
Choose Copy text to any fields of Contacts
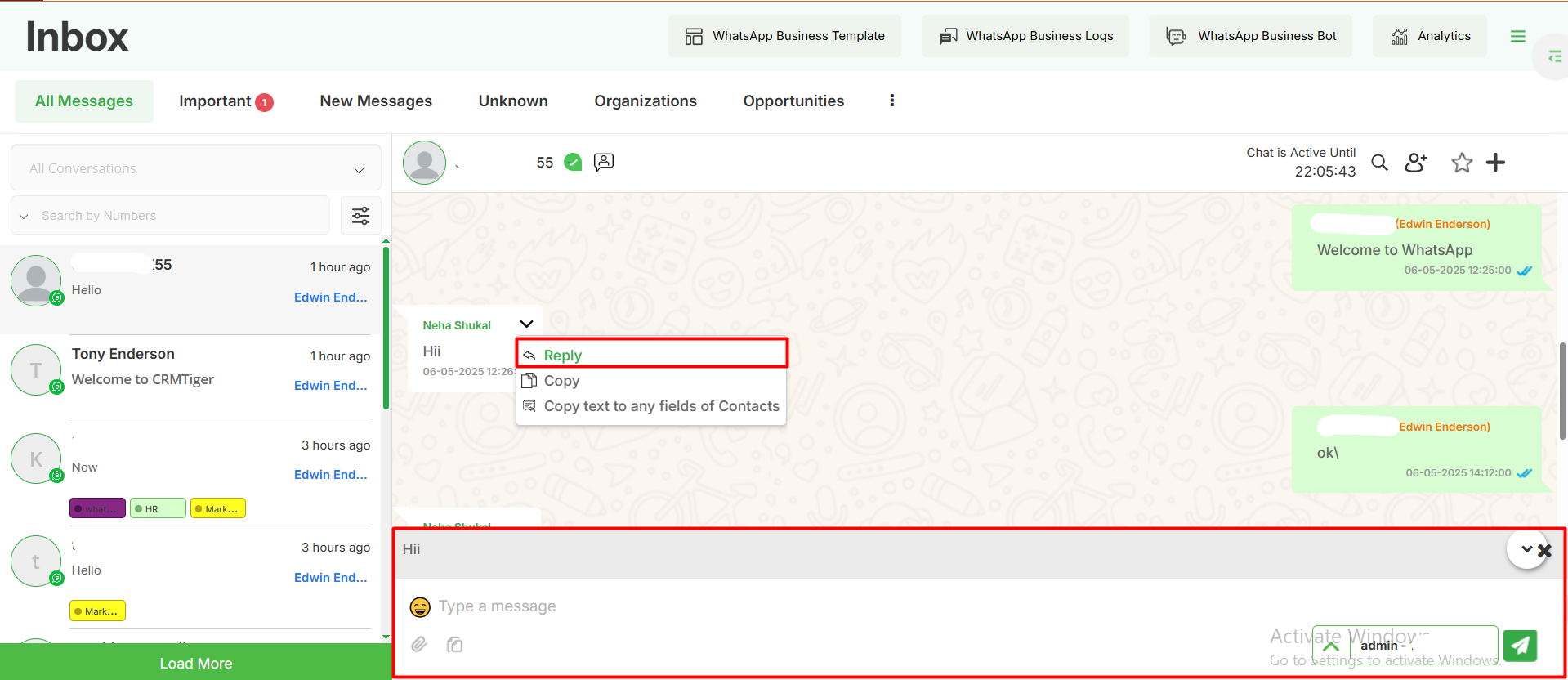coord(652,406)
